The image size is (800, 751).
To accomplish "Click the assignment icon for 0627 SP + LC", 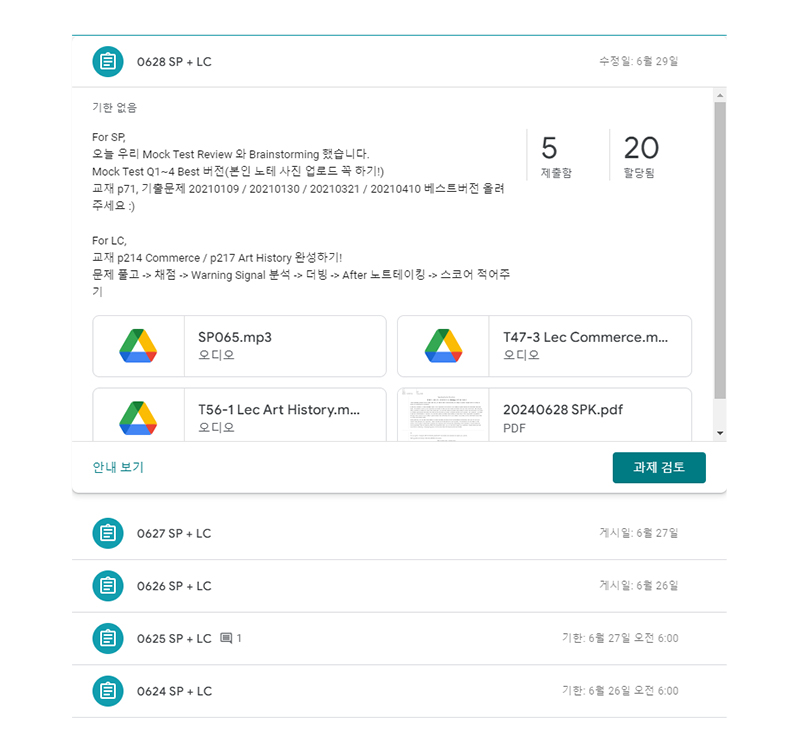I will click(108, 533).
